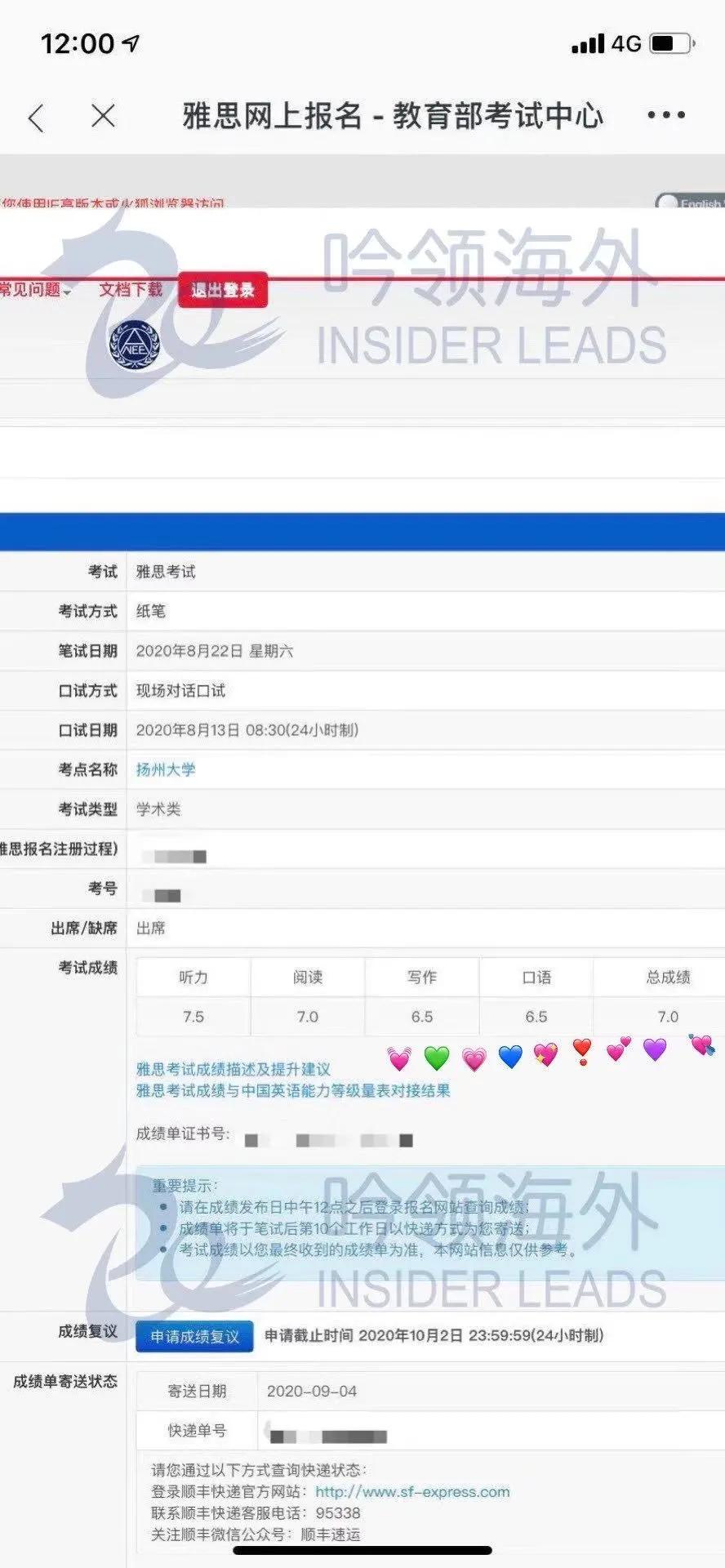Select the 申请截止时间 2020年10月2日 deadline text
725x1568 pixels.
click(434, 1335)
